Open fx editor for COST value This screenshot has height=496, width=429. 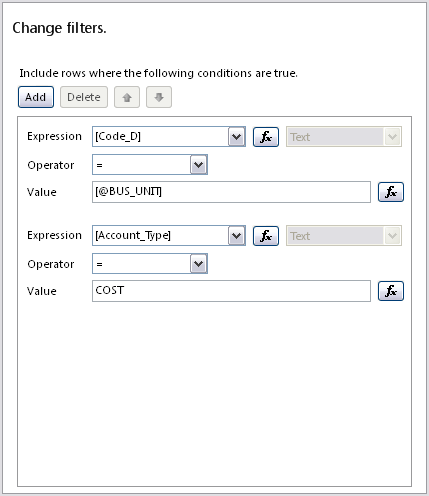(391, 291)
